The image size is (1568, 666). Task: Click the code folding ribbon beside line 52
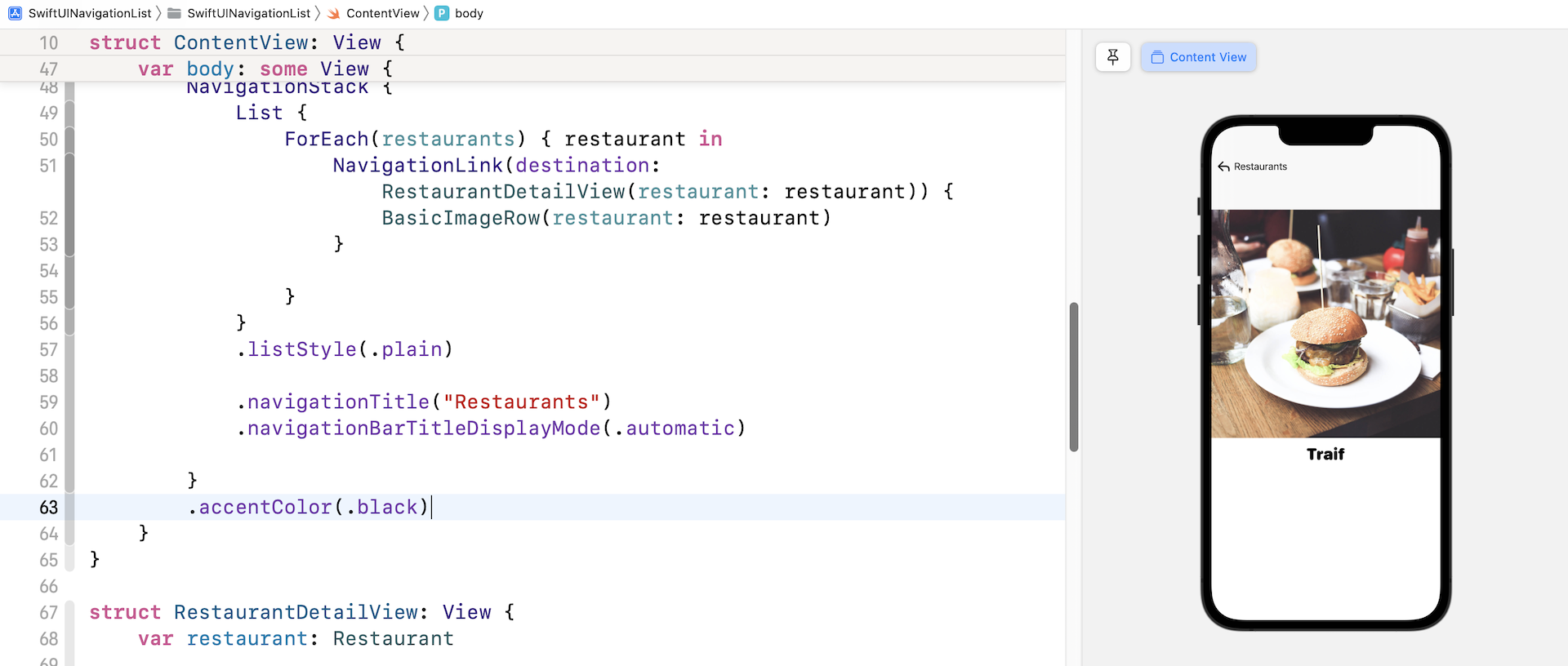[70, 218]
